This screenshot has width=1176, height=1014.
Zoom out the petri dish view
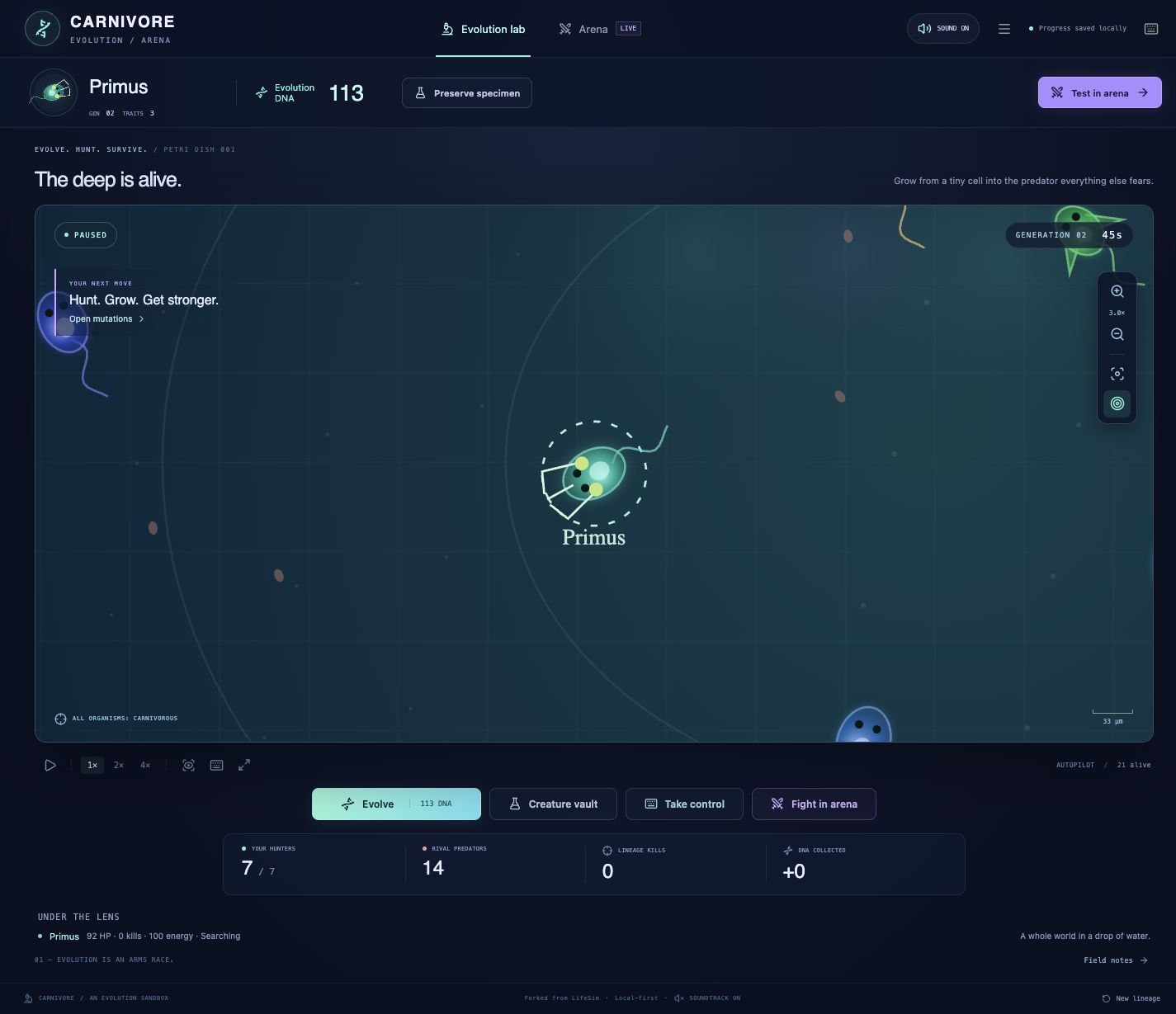(1117, 334)
